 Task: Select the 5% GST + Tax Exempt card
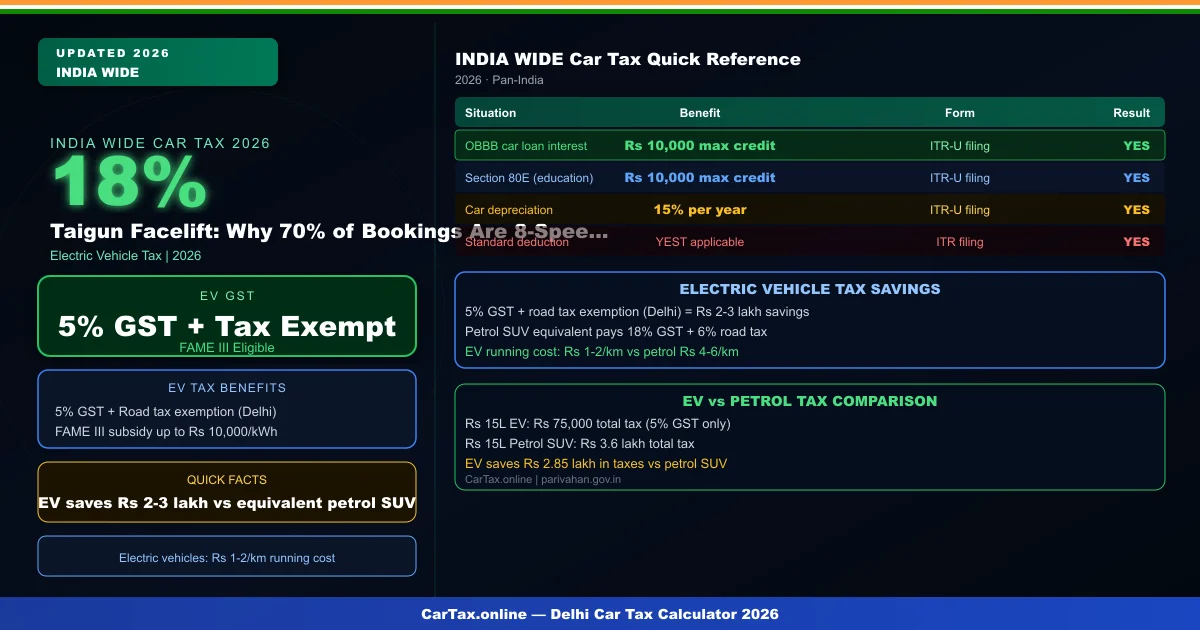pos(227,316)
